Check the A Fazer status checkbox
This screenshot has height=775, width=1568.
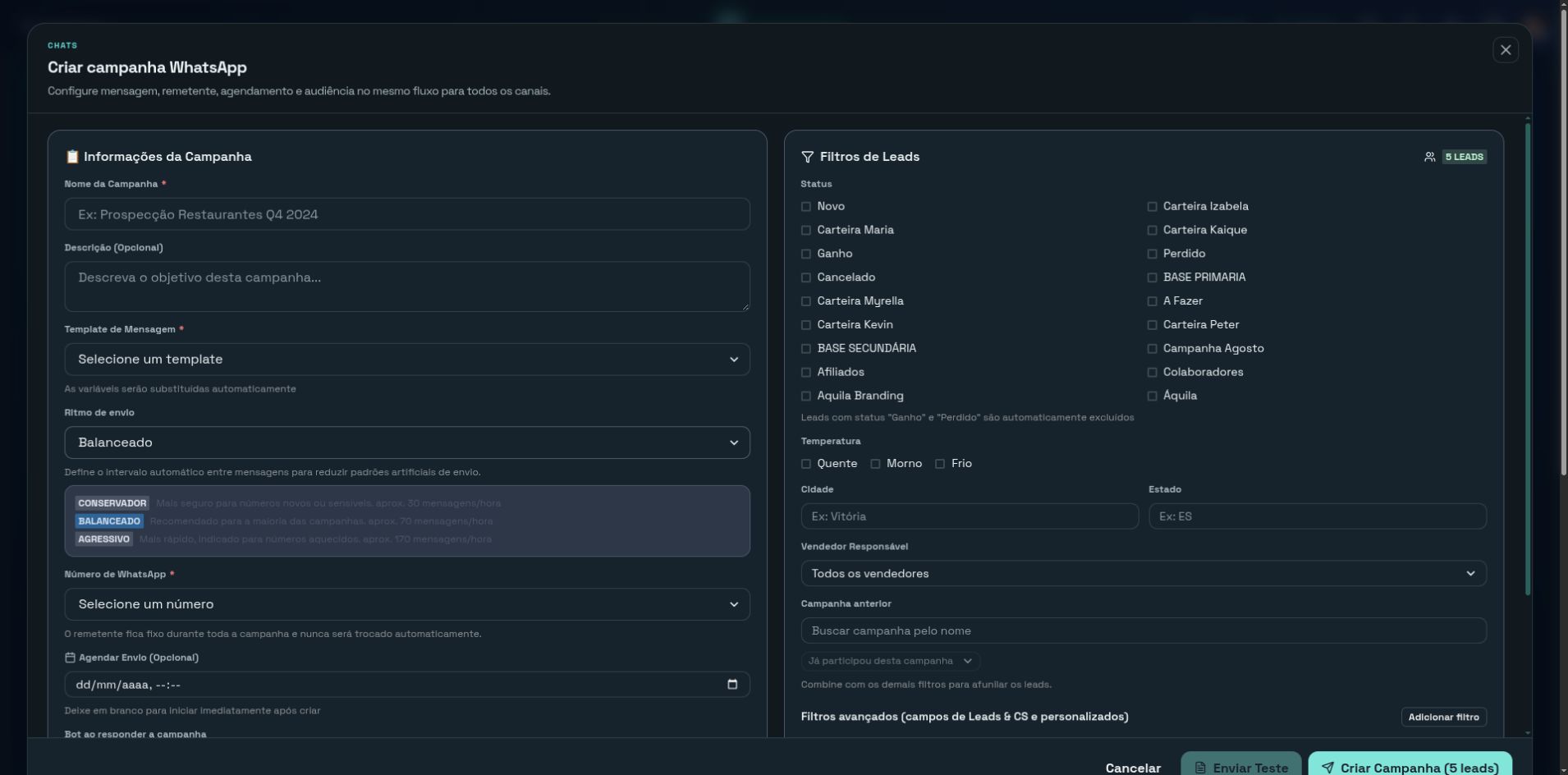[1152, 301]
